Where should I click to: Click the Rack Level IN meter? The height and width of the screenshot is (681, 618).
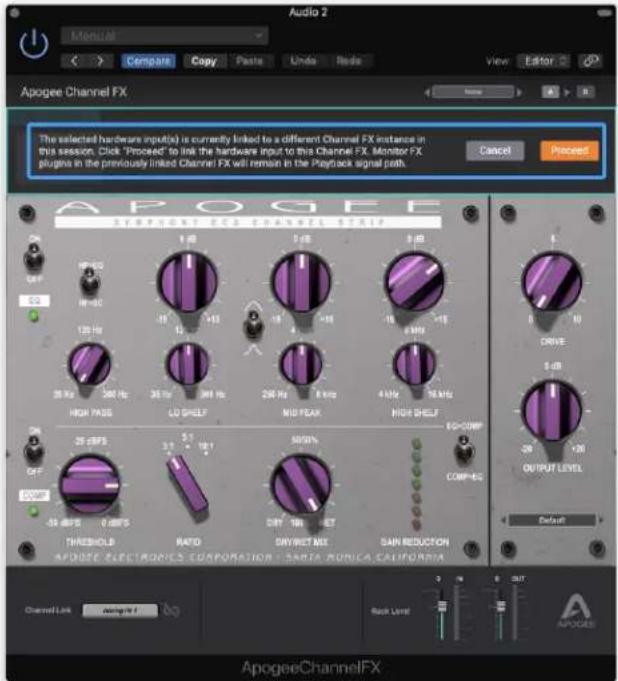[456, 613]
